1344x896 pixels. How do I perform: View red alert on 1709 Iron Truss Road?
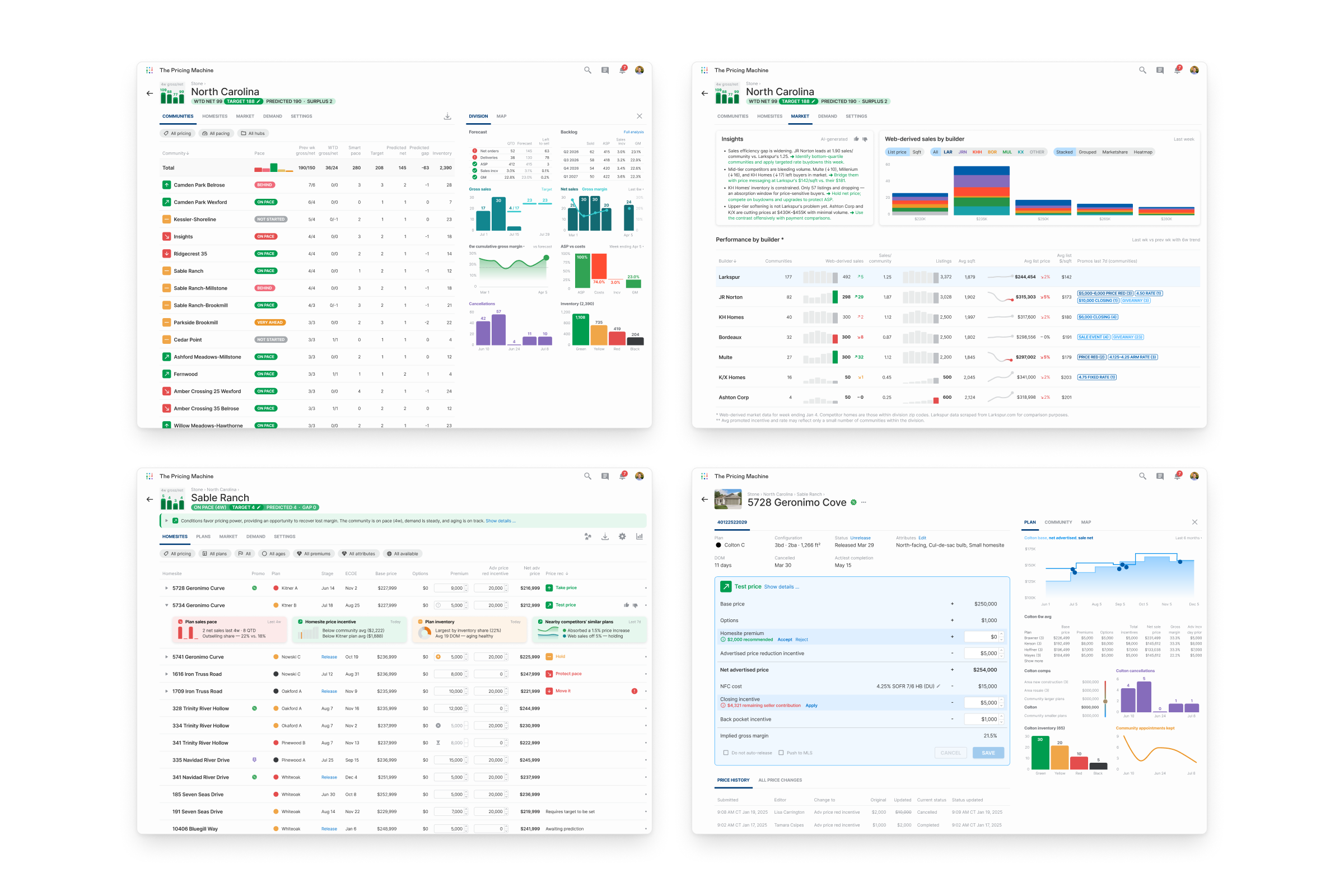pos(634,691)
